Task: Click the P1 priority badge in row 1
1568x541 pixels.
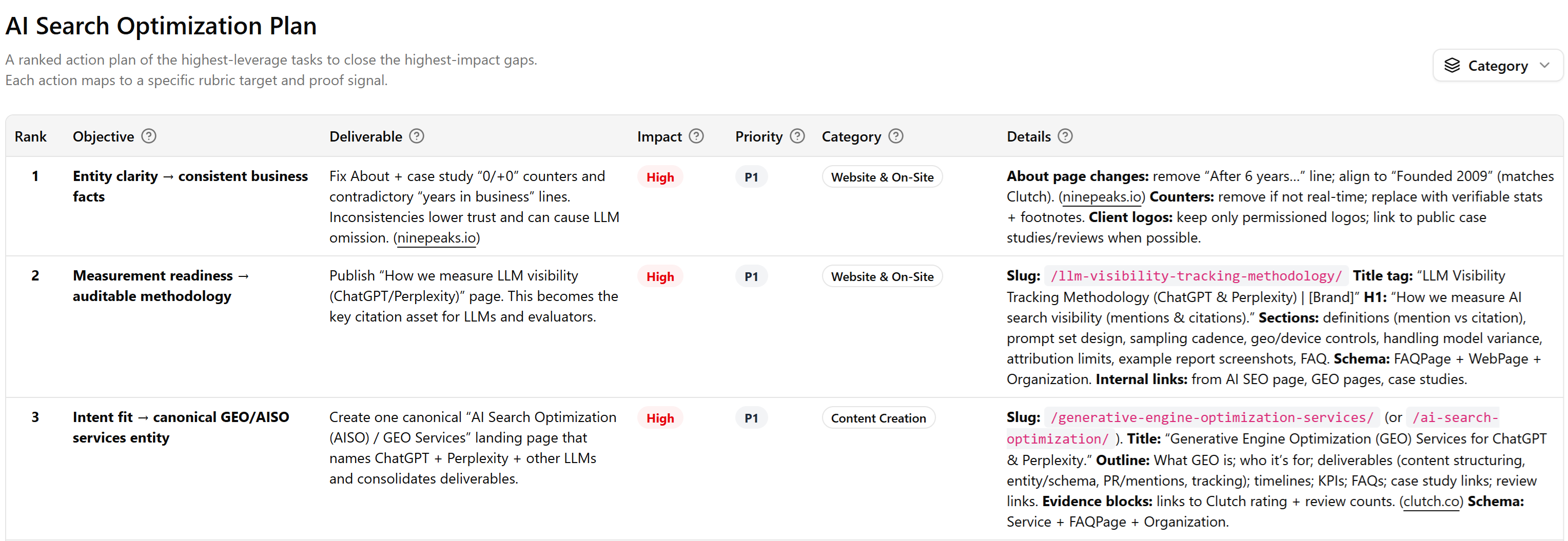Action: [x=751, y=177]
